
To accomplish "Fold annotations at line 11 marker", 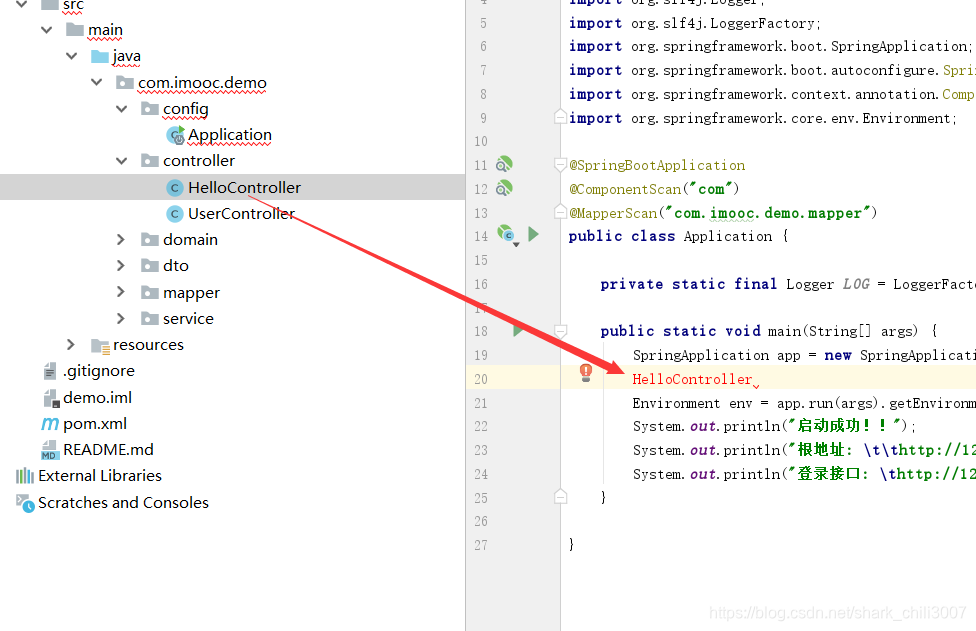I will point(560,164).
